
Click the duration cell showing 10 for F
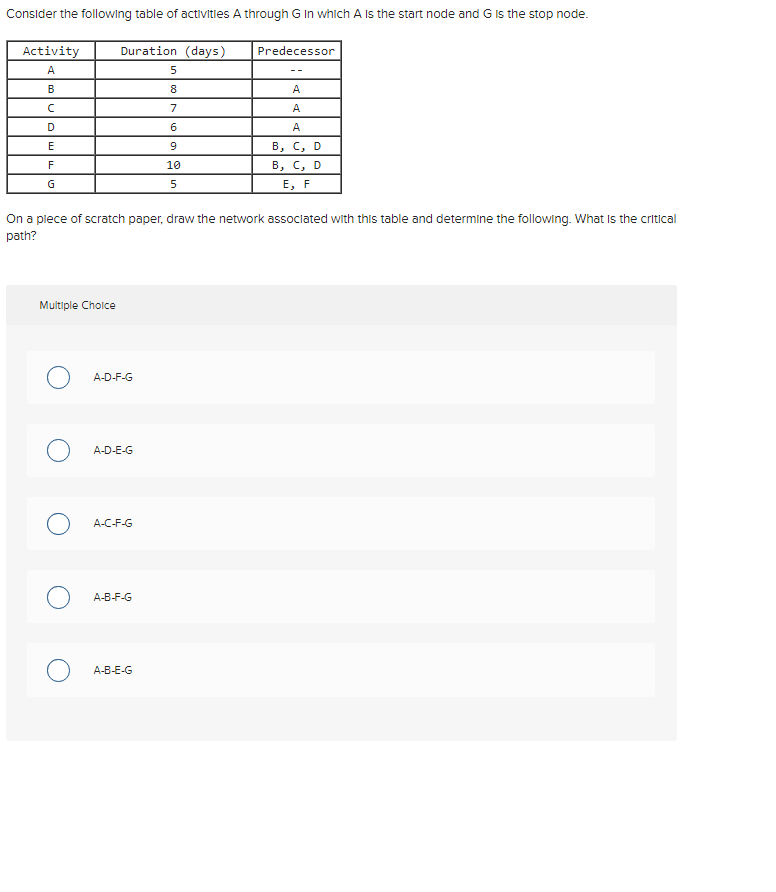pyautogui.click(x=172, y=164)
